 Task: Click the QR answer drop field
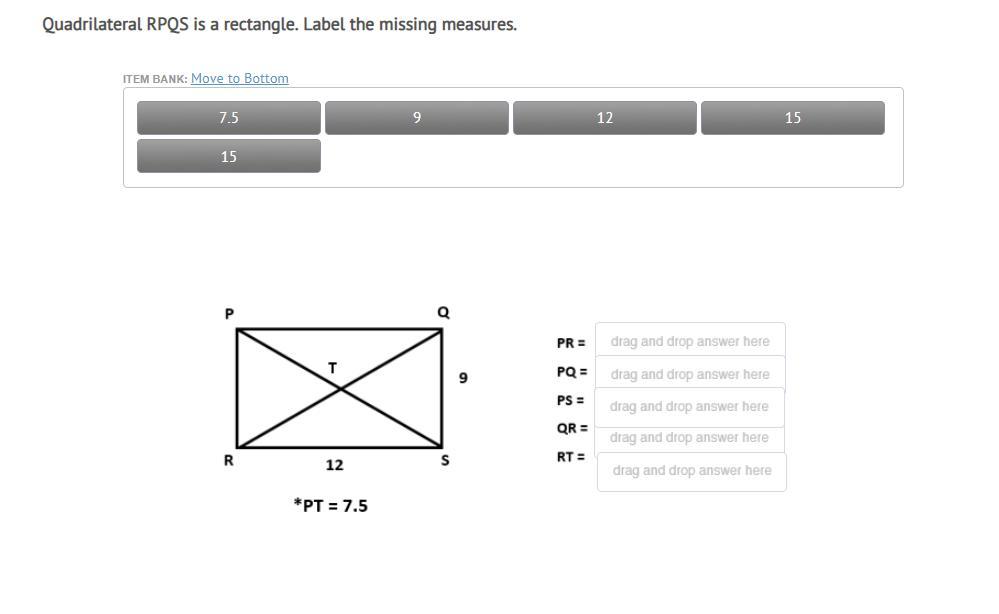pos(689,438)
